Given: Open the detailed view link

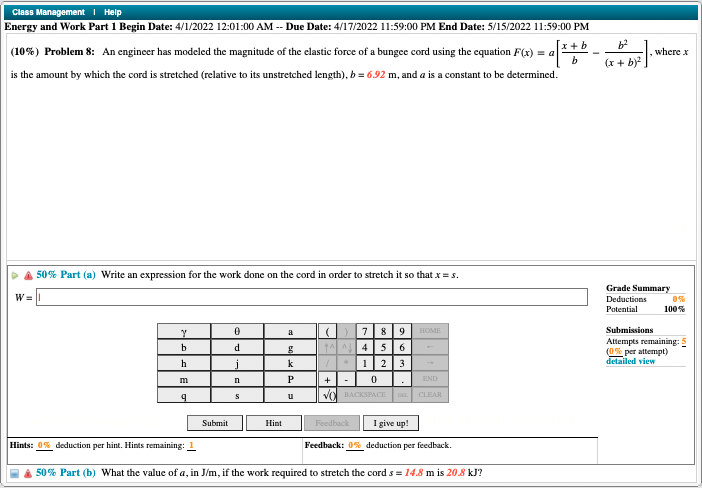Looking at the screenshot, I should click(630, 361).
